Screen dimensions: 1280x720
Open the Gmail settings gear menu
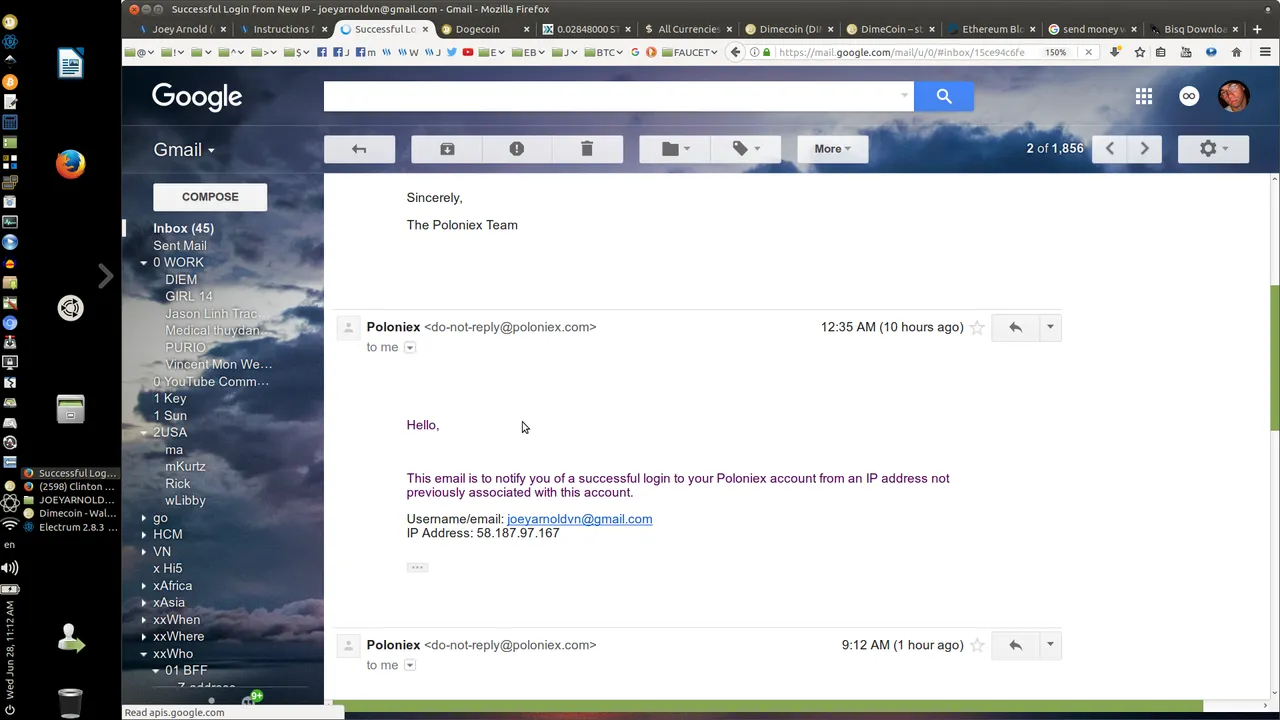[x=1213, y=149]
